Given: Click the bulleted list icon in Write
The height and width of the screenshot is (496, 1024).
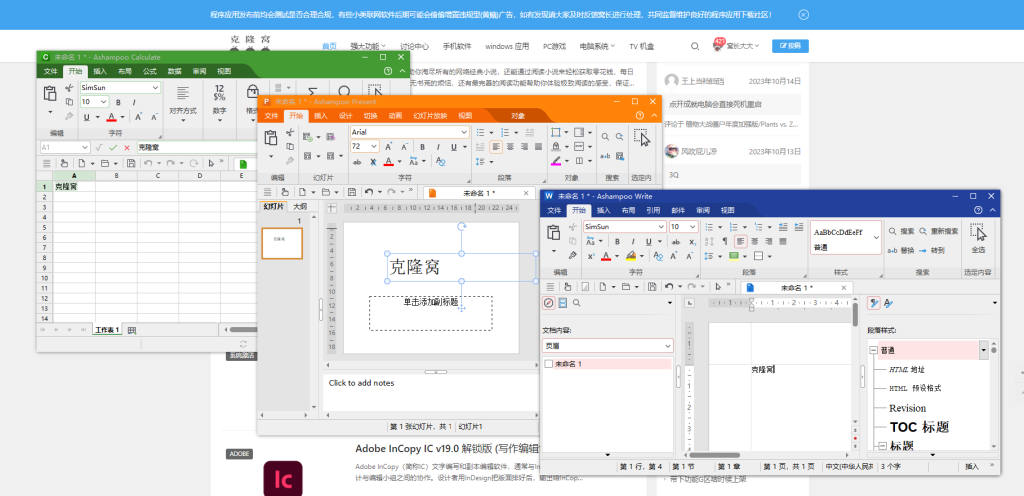Looking at the screenshot, I should tap(709, 226).
